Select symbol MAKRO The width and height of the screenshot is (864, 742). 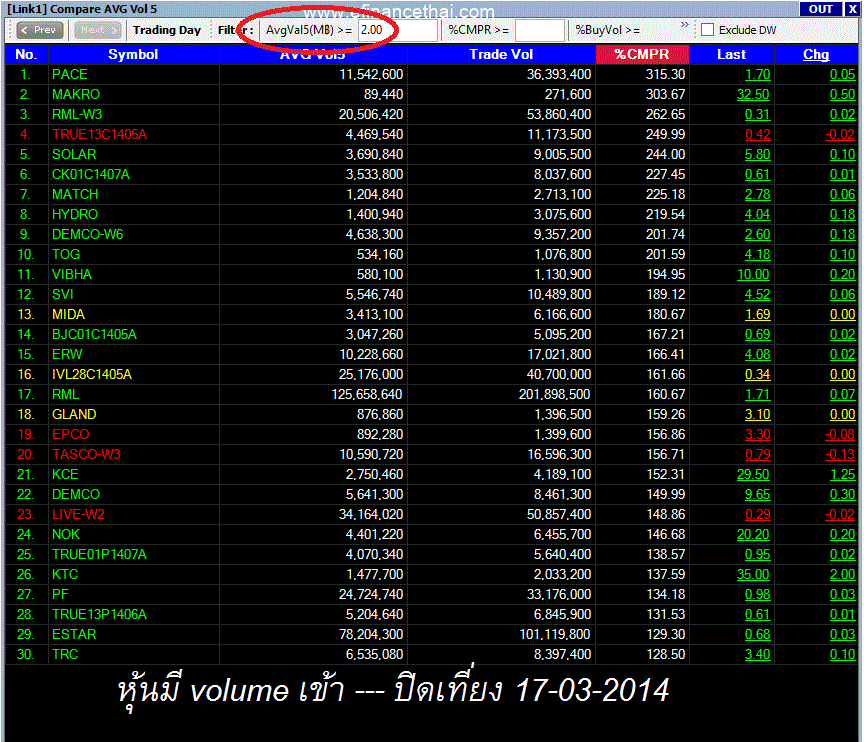coord(76,94)
